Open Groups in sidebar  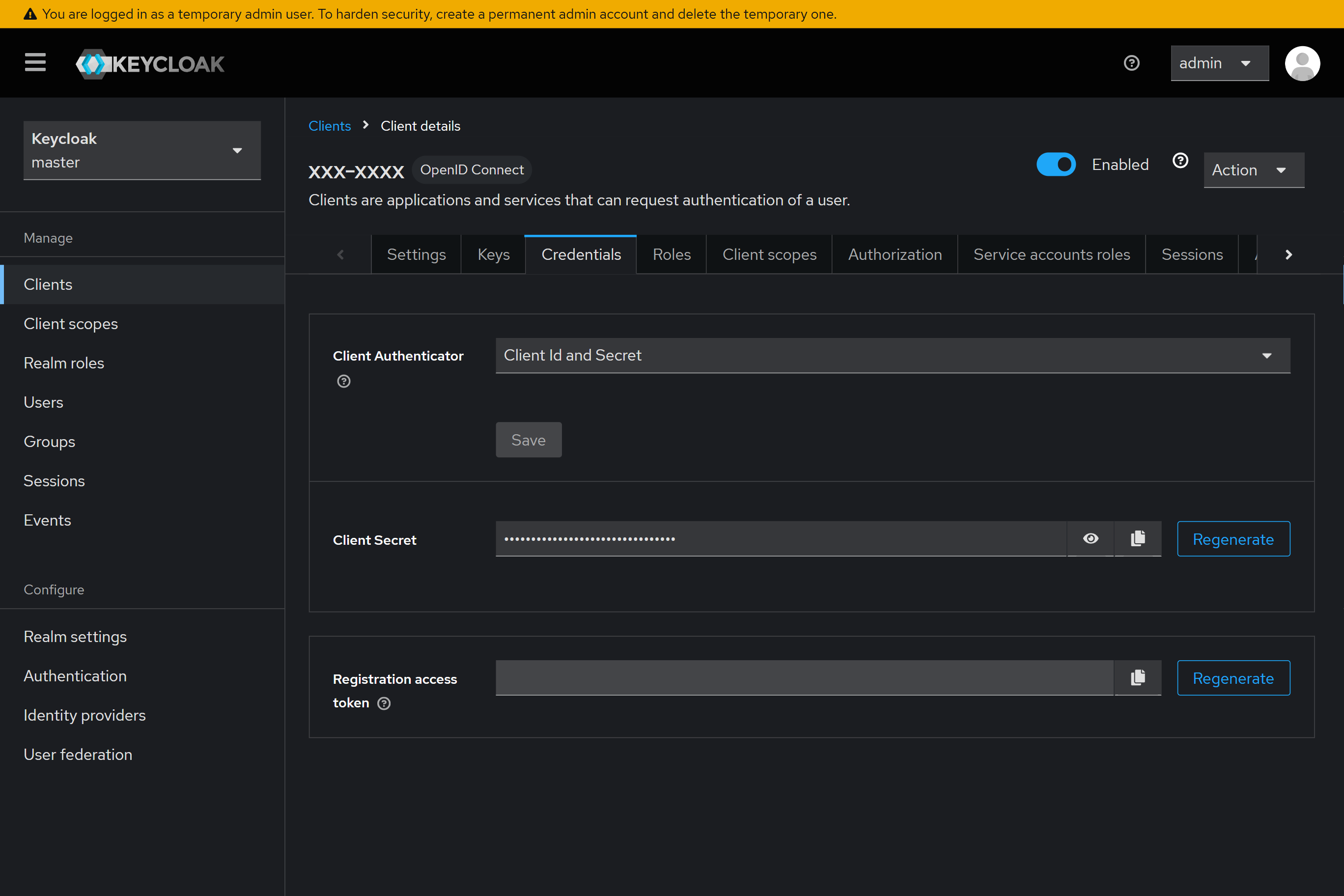click(142, 442)
